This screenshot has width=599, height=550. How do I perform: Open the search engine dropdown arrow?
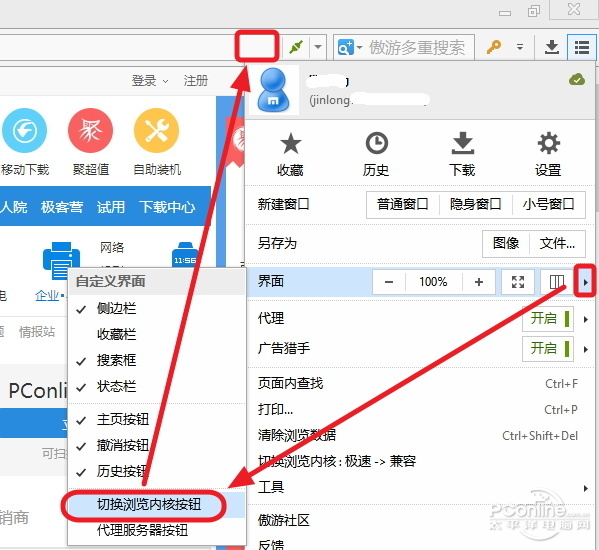pos(359,48)
